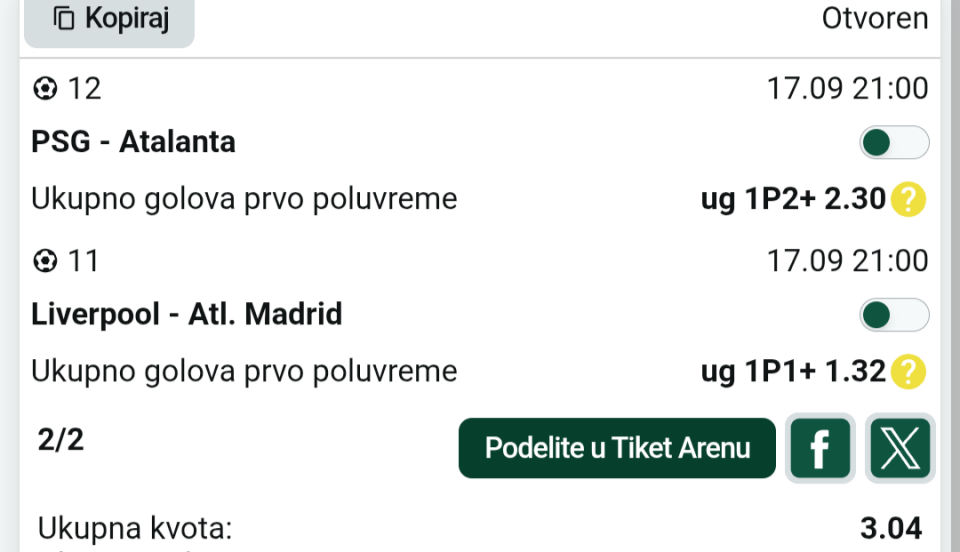The image size is (960, 552).
Task: Select the PSG - Atalanta match title
Action: pyautogui.click(x=133, y=142)
